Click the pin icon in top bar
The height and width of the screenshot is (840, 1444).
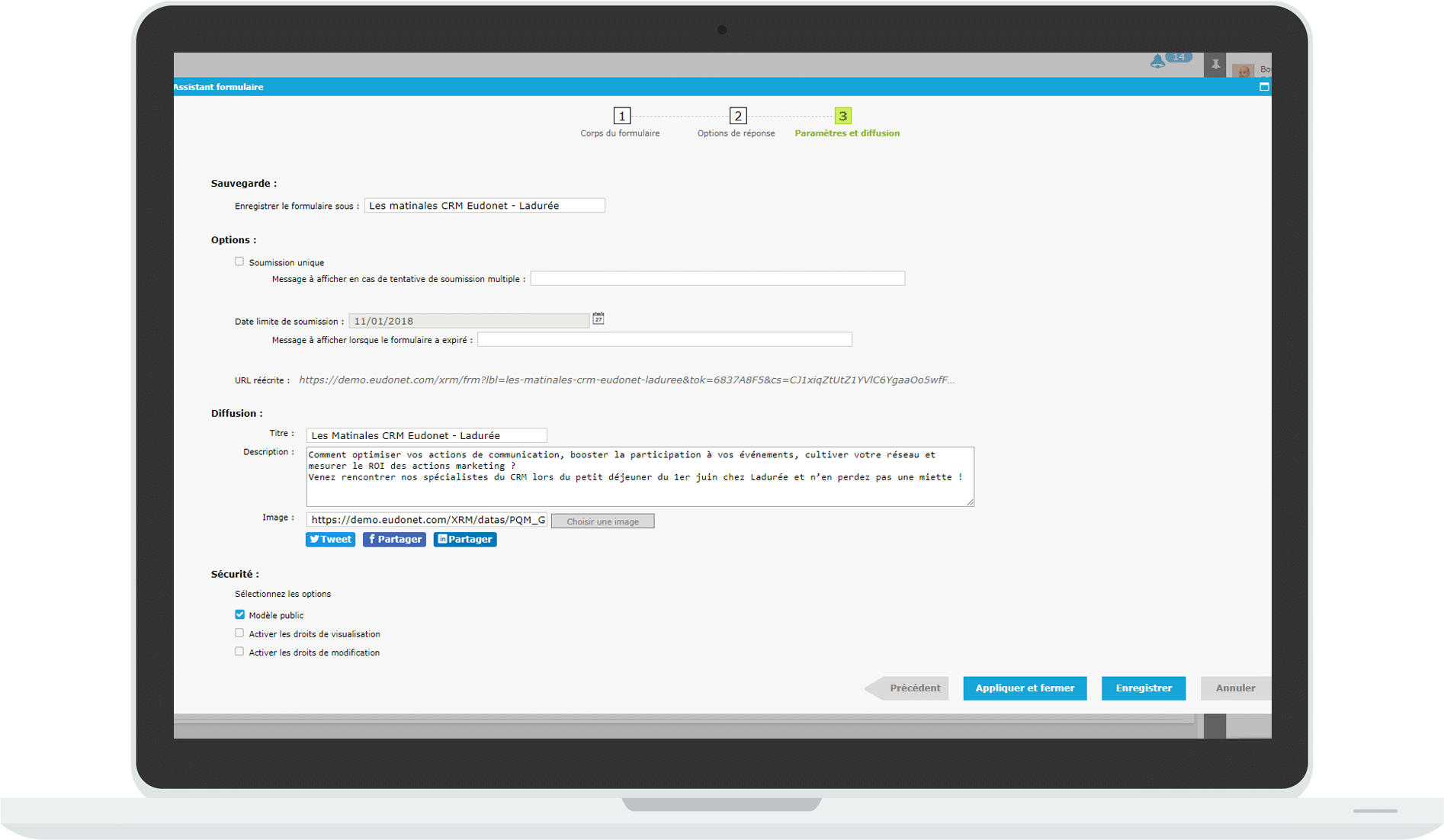[x=1215, y=65]
